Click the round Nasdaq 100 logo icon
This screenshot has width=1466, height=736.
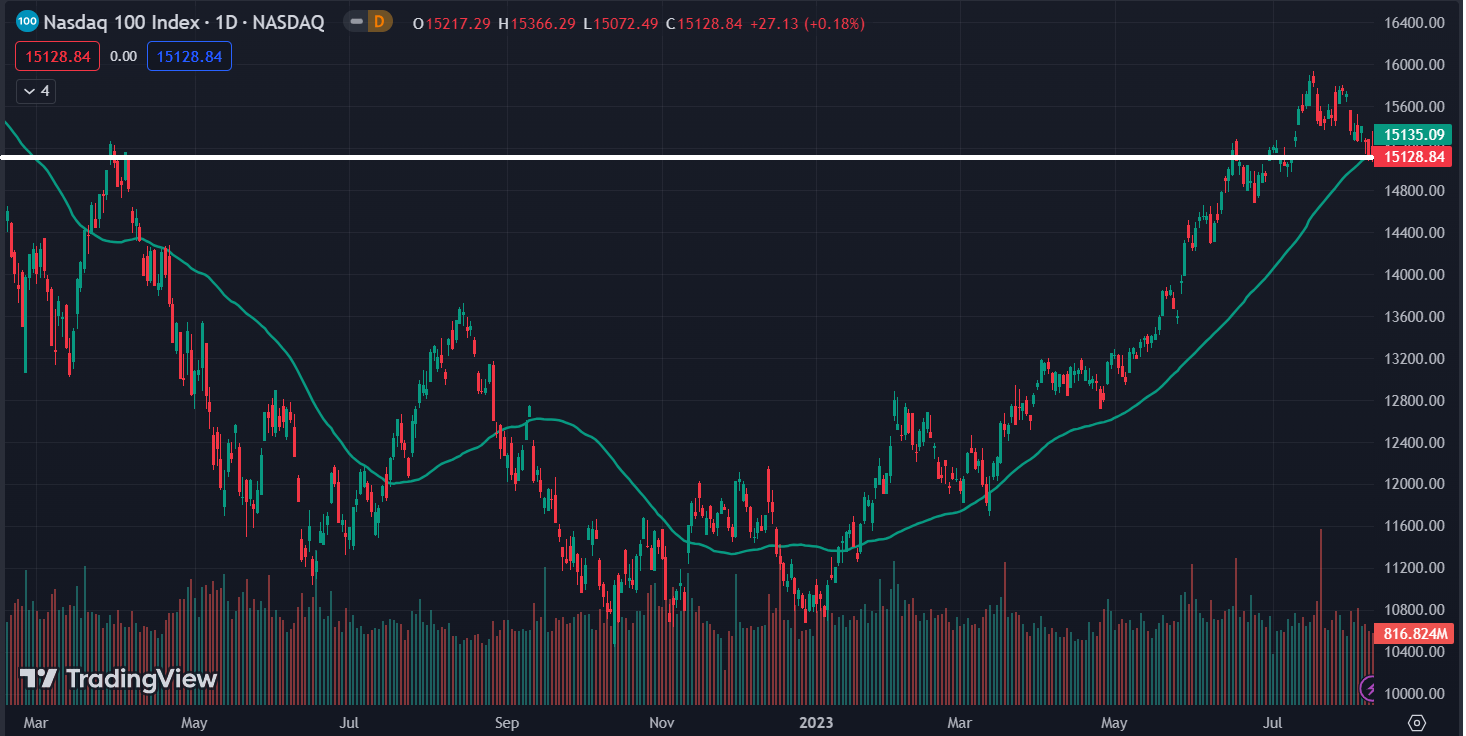pos(27,22)
